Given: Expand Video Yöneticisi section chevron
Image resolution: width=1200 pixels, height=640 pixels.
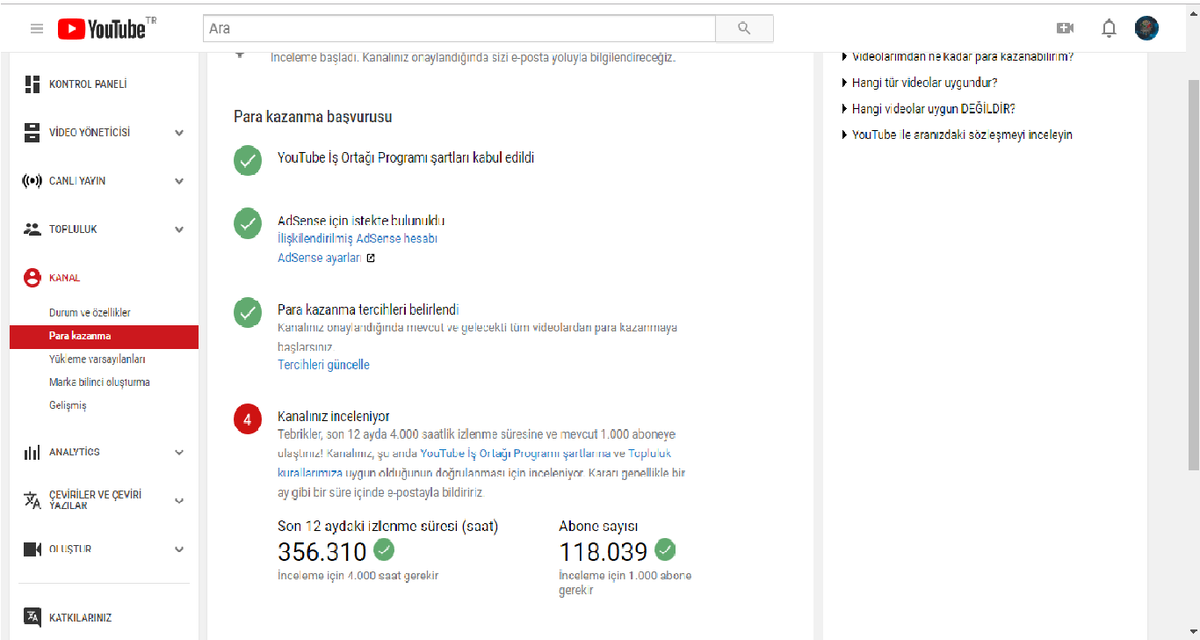Looking at the screenshot, I should coord(179,132).
